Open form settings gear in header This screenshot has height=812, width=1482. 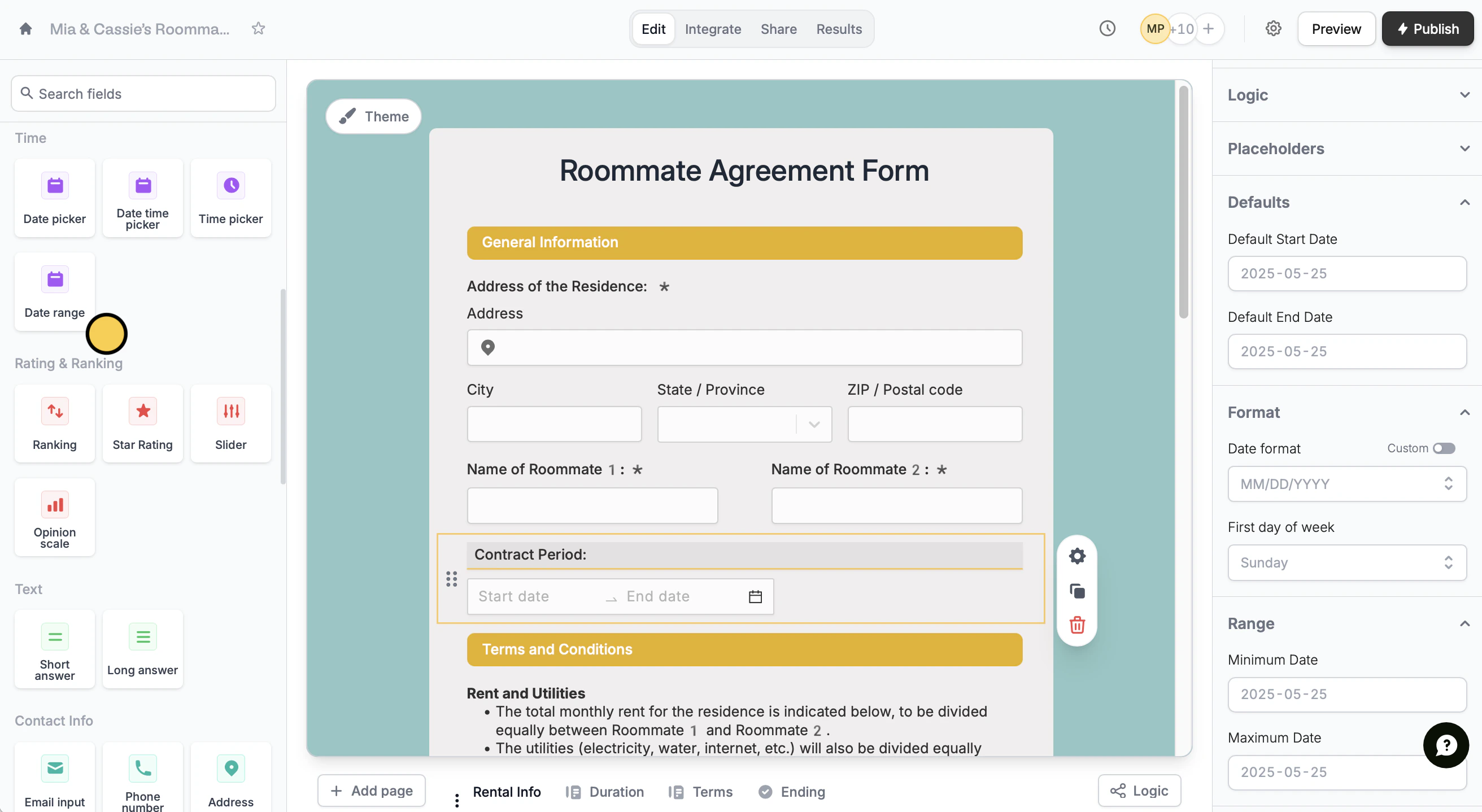tap(1273, 29)
